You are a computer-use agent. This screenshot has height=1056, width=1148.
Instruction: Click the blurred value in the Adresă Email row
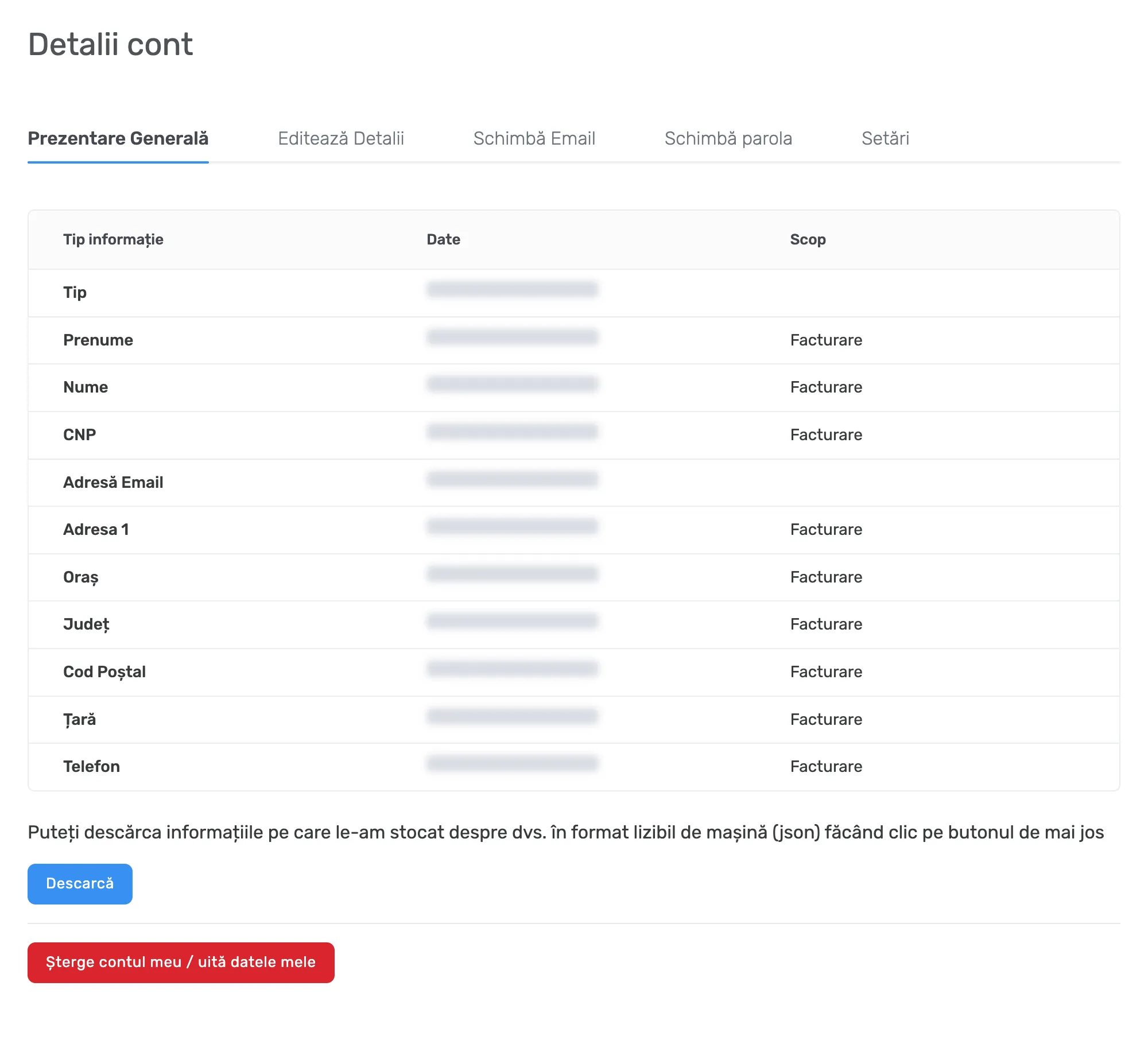pos(513,479)
